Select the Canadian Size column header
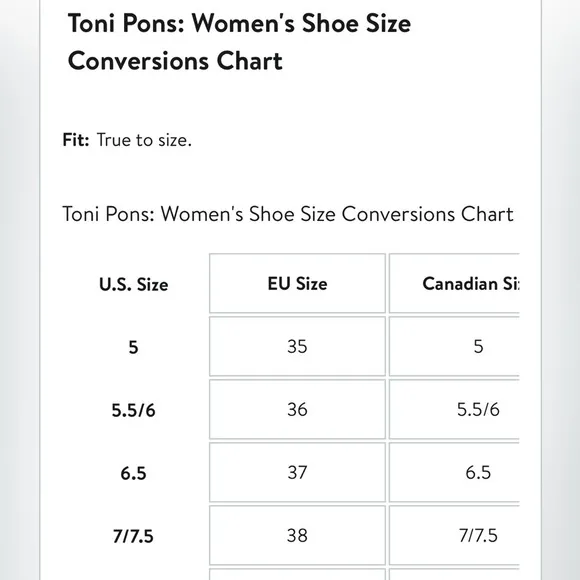 pos(454,283)
